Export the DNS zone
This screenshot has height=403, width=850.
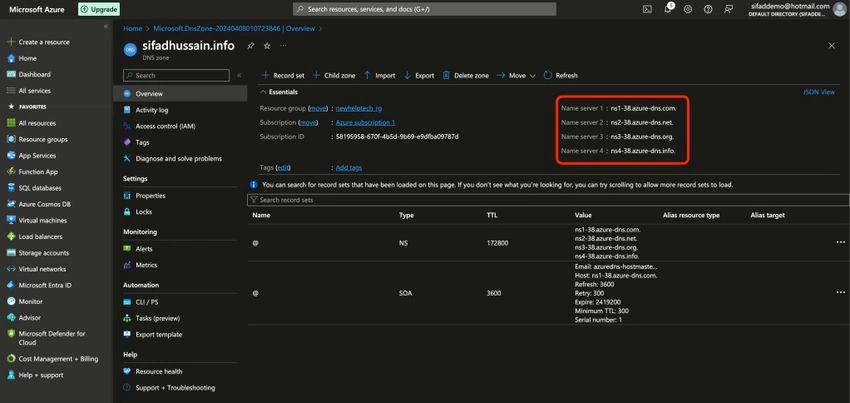pos(419,75)
